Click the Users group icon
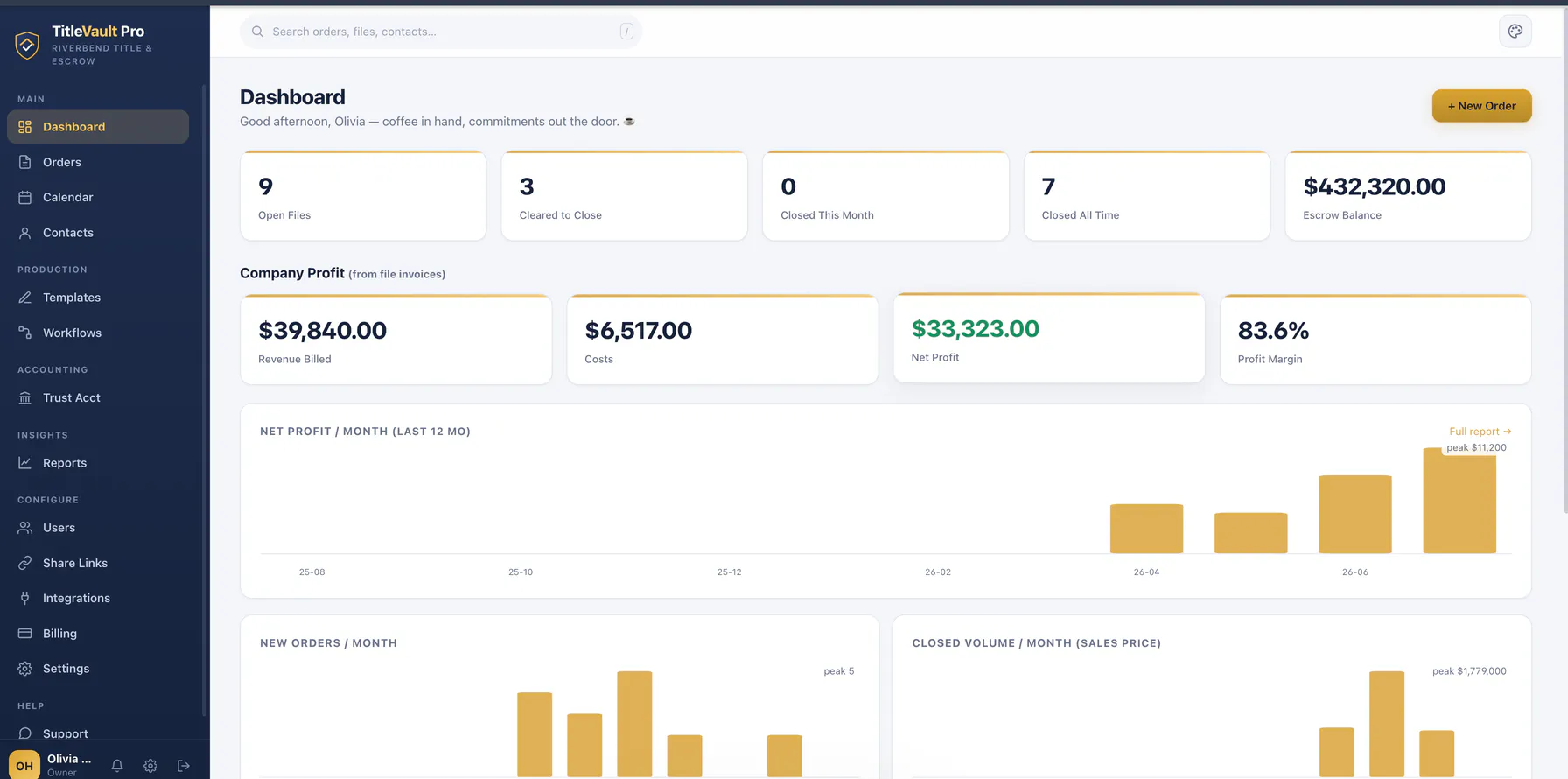The height and width of the screenshot is (779, 1568). click(24, 528)
